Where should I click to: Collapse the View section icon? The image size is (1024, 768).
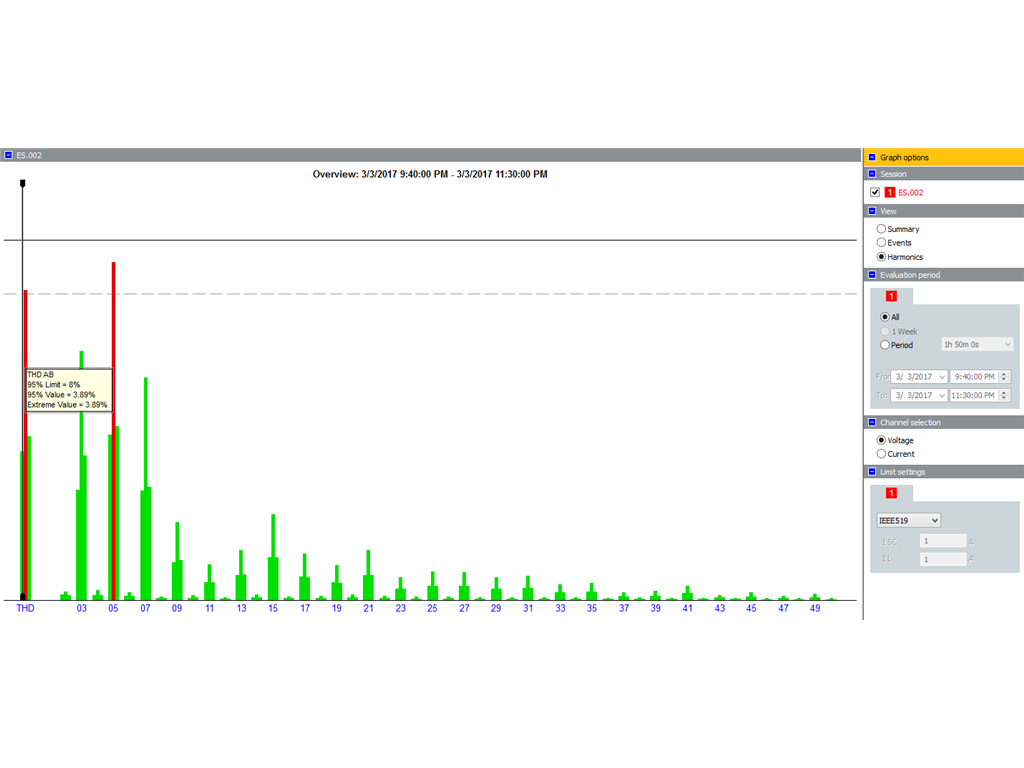[x=872, y=211]
